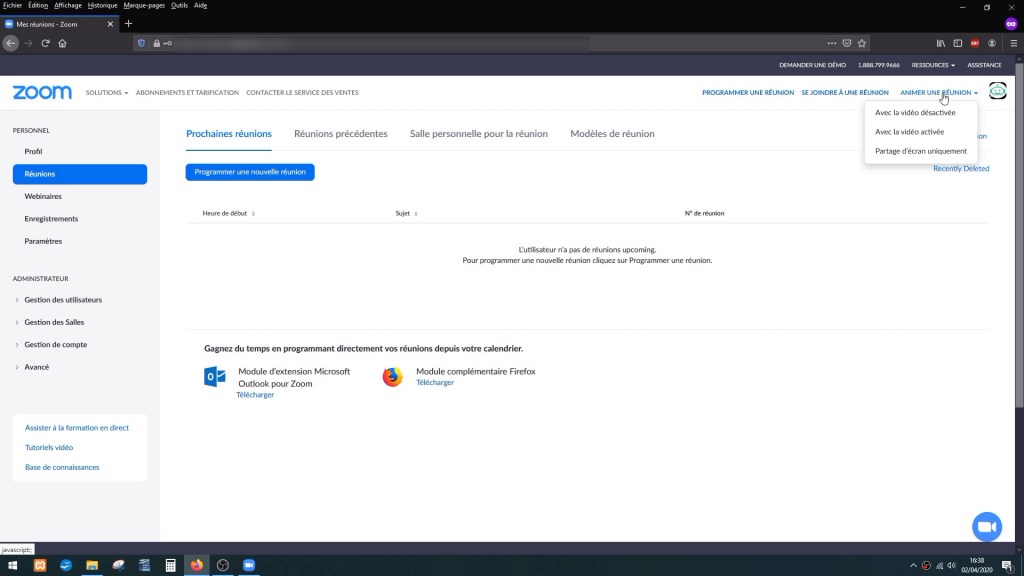The width and height of the screenshot is (1024, 576).
Task: Click the floating video chat button
Action: tap(987, 527)
